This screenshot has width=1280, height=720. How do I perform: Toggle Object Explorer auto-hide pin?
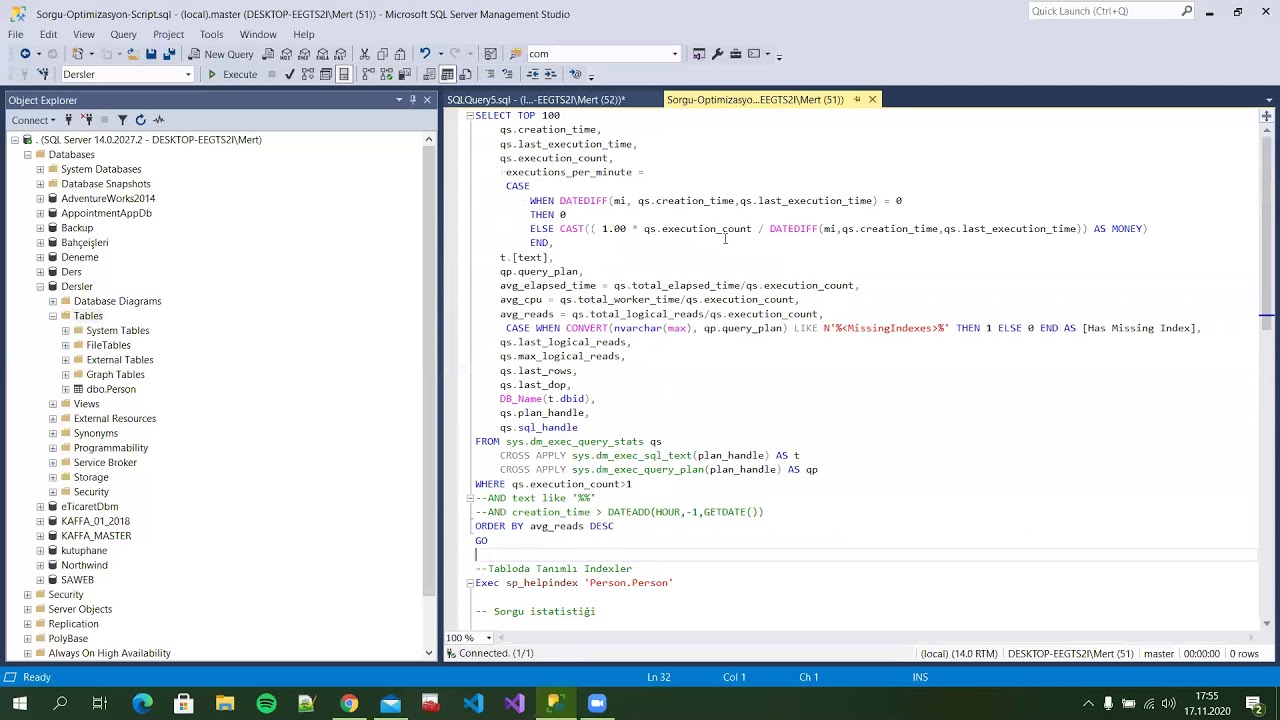pos(412,100)
